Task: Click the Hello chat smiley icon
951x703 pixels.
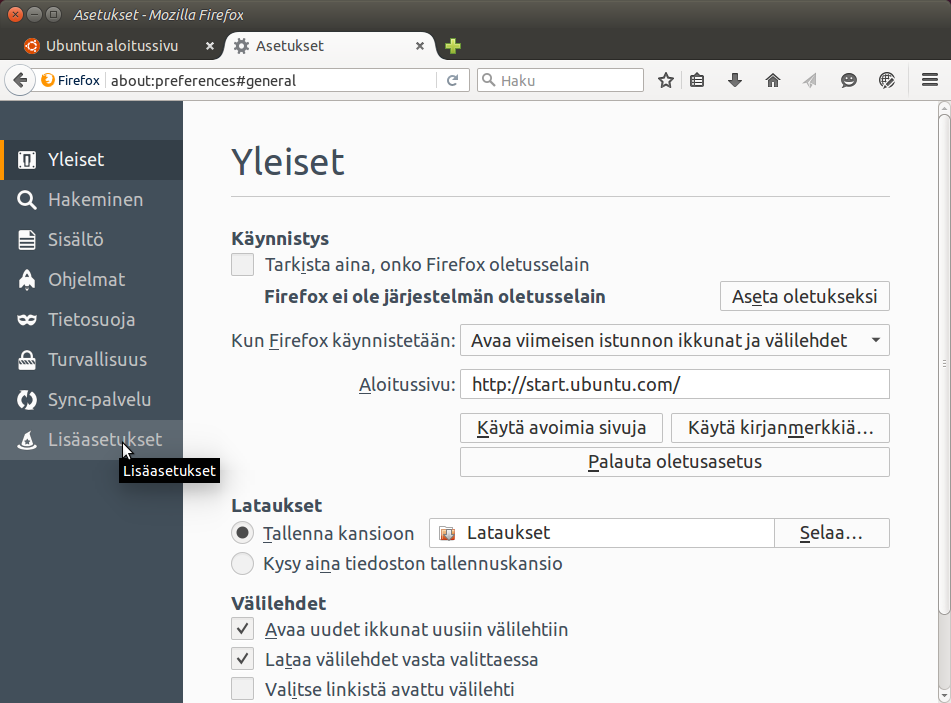Action: 849,81
